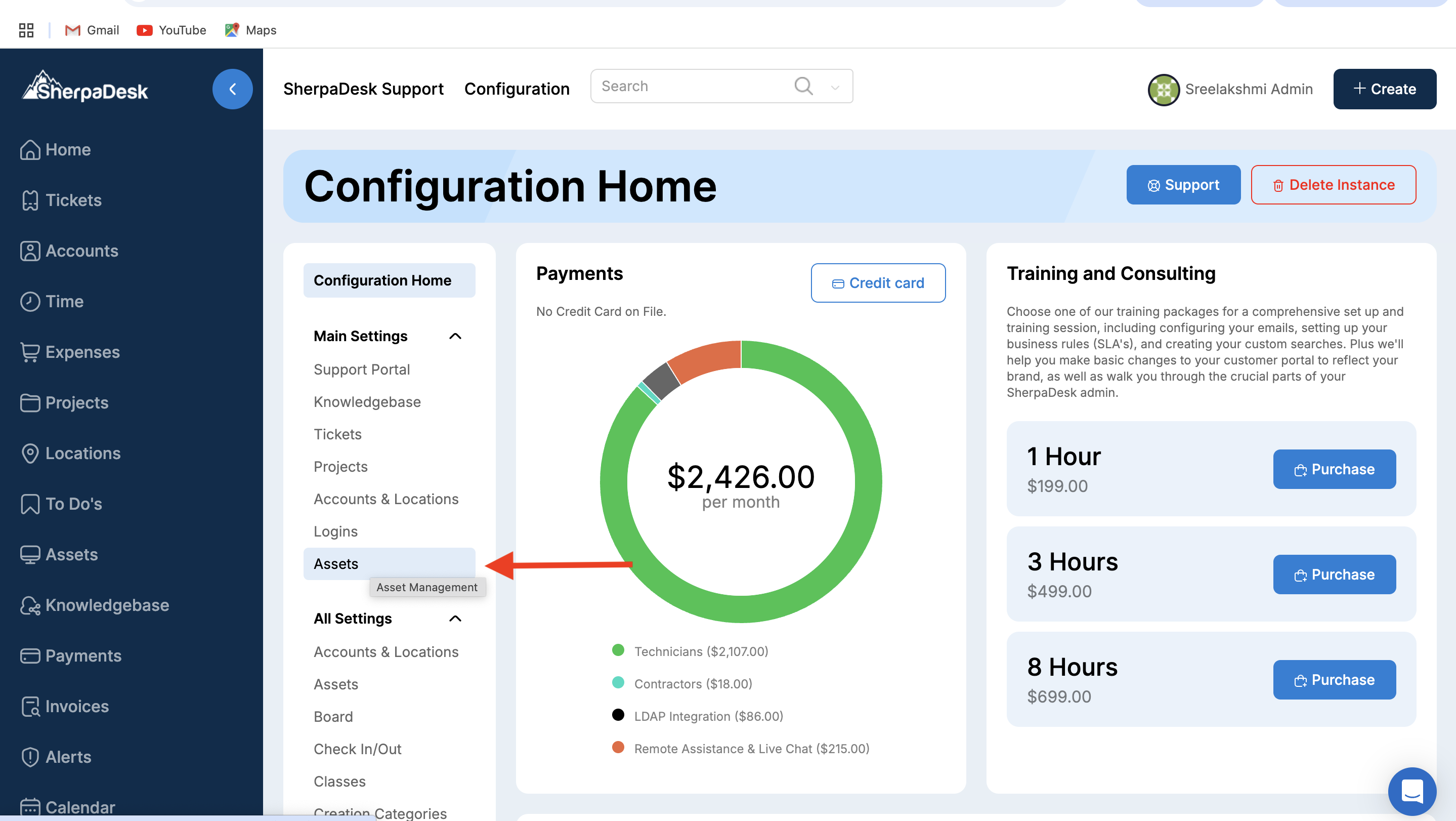The image size is (1456, 821).
Task: Open Locations from the sidebar
Action: [82, 453]
